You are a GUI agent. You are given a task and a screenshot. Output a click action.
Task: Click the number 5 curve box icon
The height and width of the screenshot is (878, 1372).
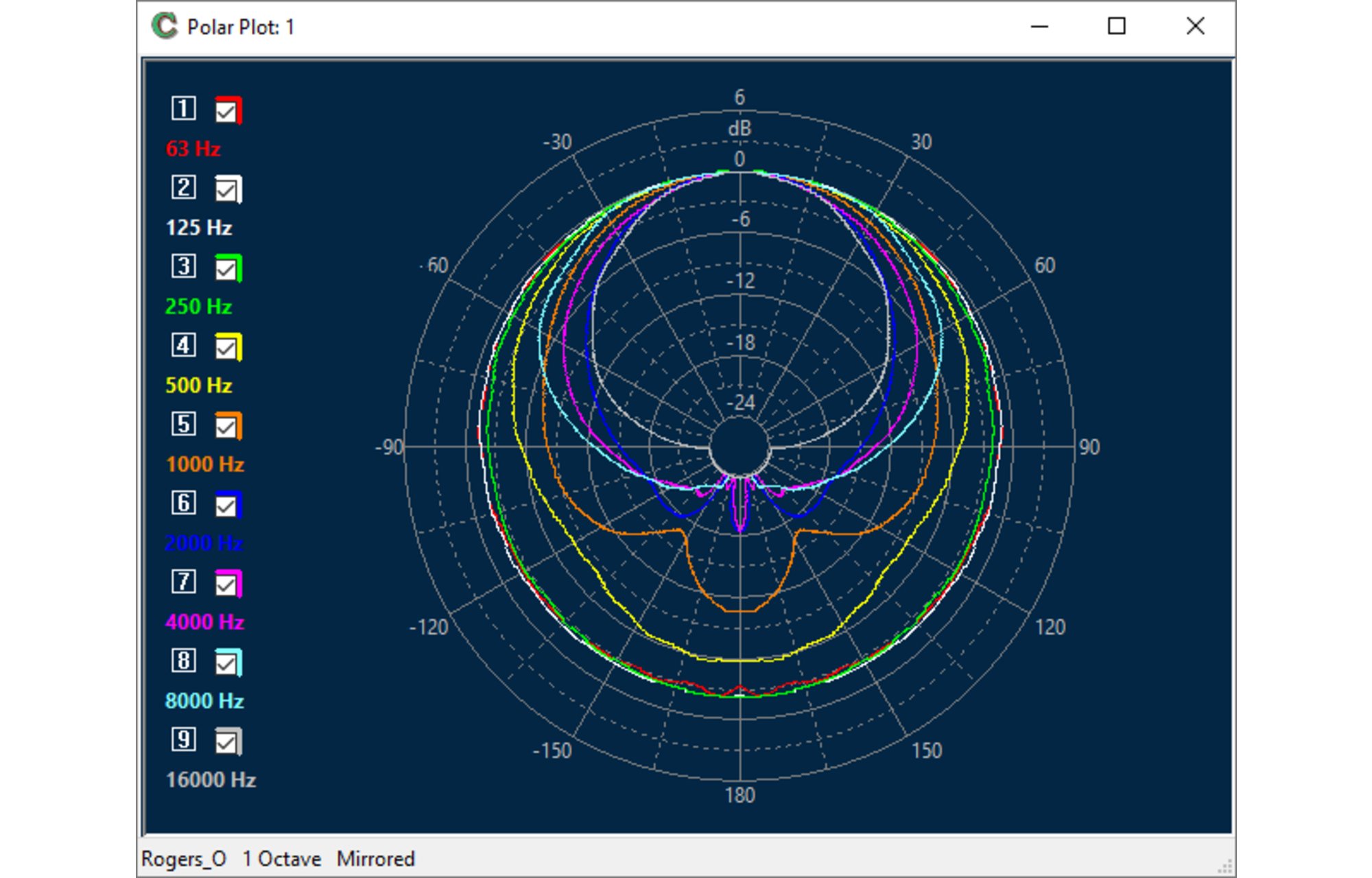coord(183,424)
